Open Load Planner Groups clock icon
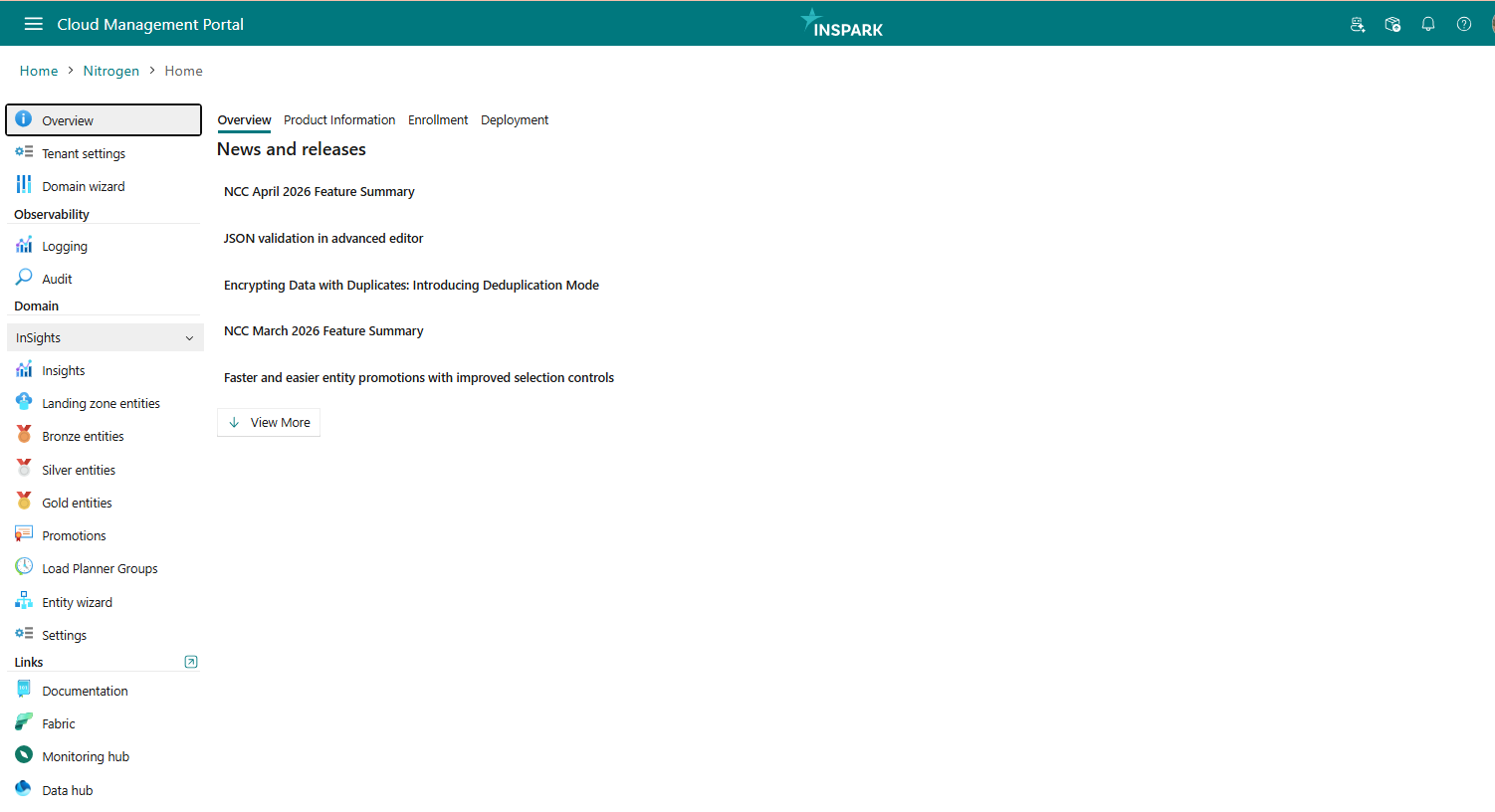This screenshot has width=1495, height=812. click(24, 567)
